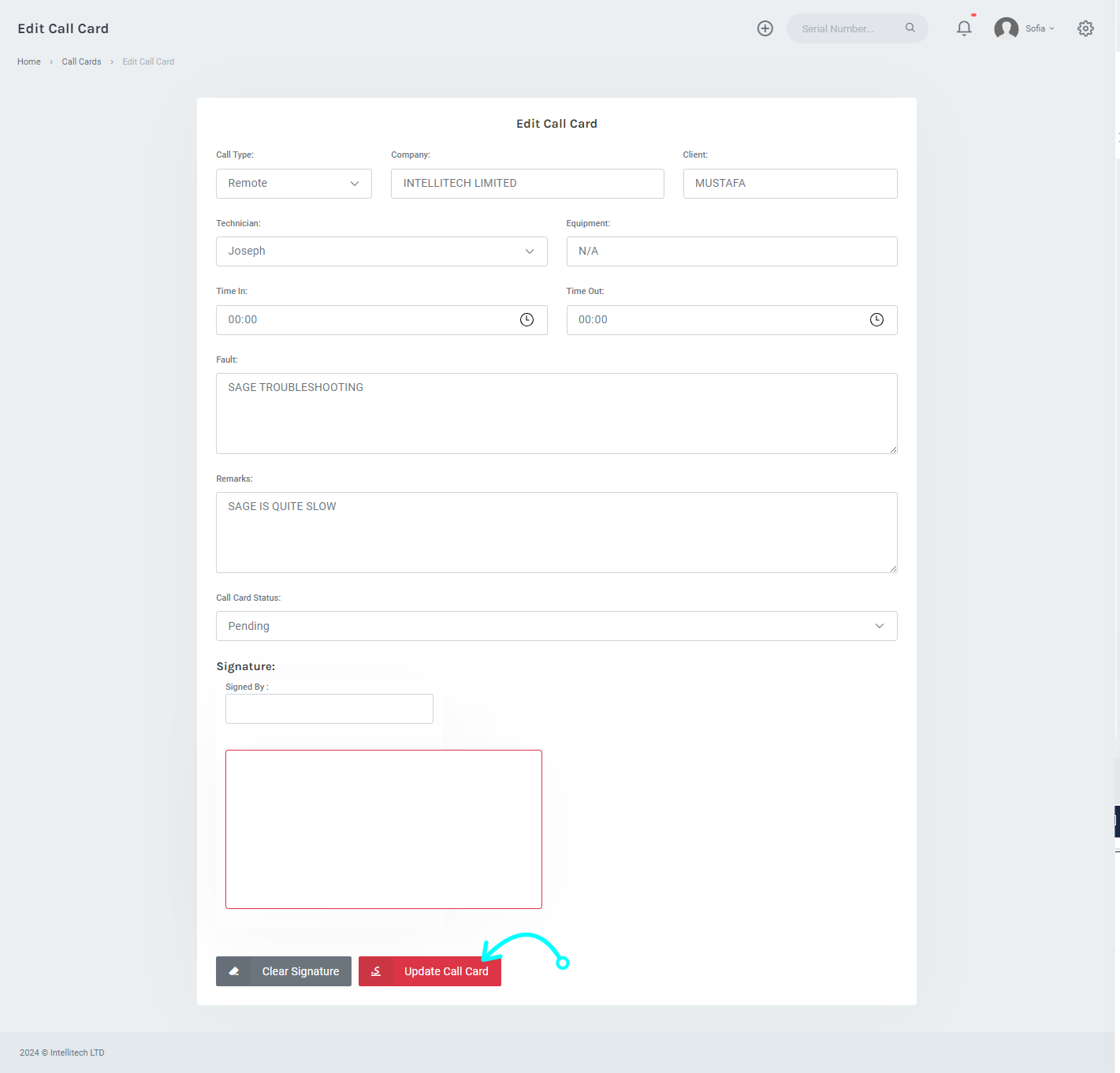Click the Signed By input field
The width and height of the screenshot is (1120, 1073).
pyautogui.click(x=329, y=709)
